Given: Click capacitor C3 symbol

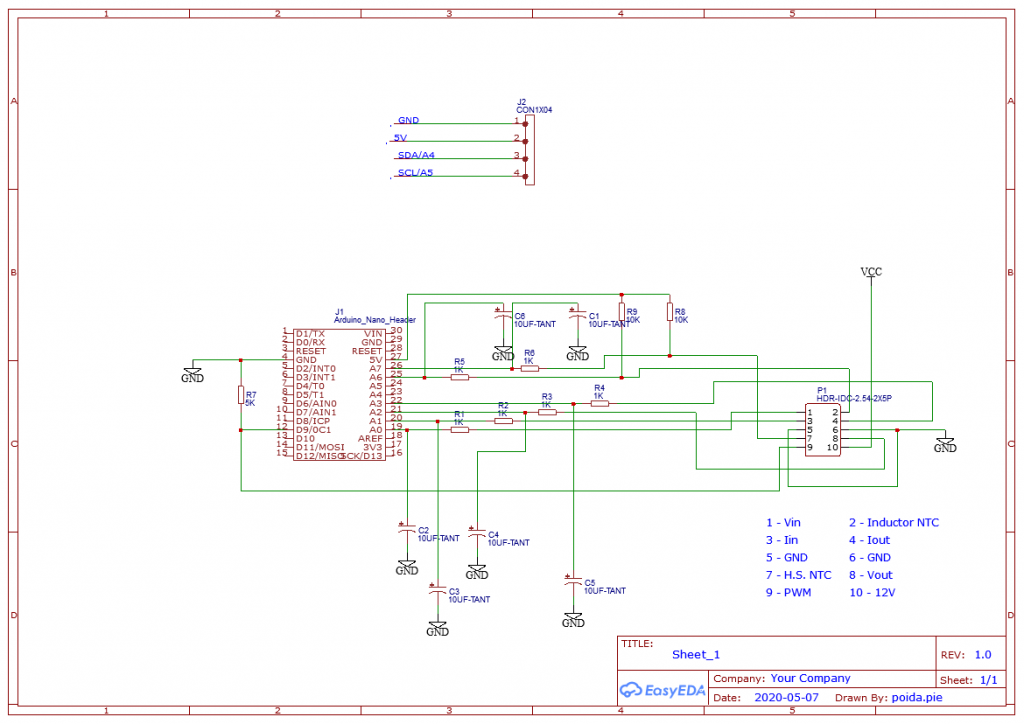Looking at the screenshot, I should 437,593.
